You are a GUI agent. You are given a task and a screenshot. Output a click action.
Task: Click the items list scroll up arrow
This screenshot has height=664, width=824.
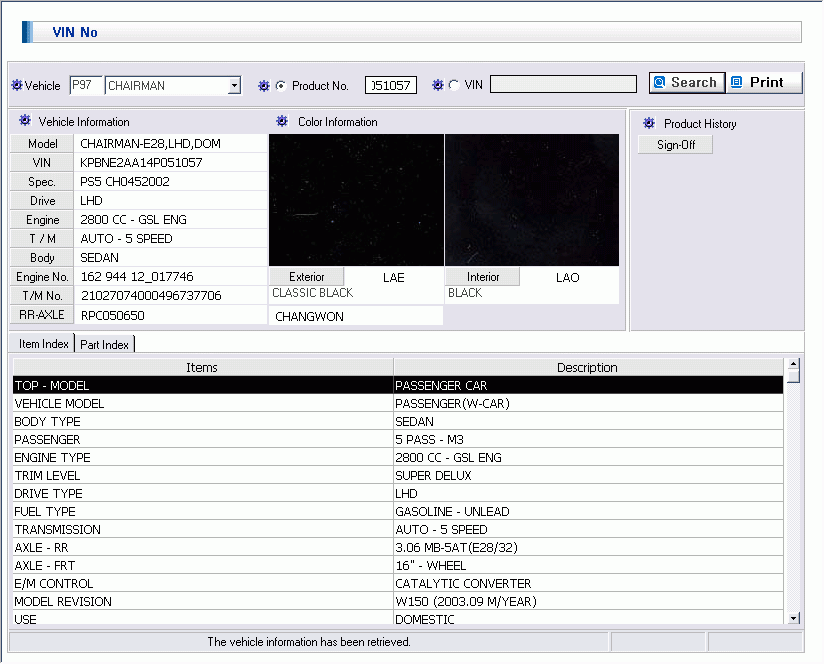coord(794,364)
